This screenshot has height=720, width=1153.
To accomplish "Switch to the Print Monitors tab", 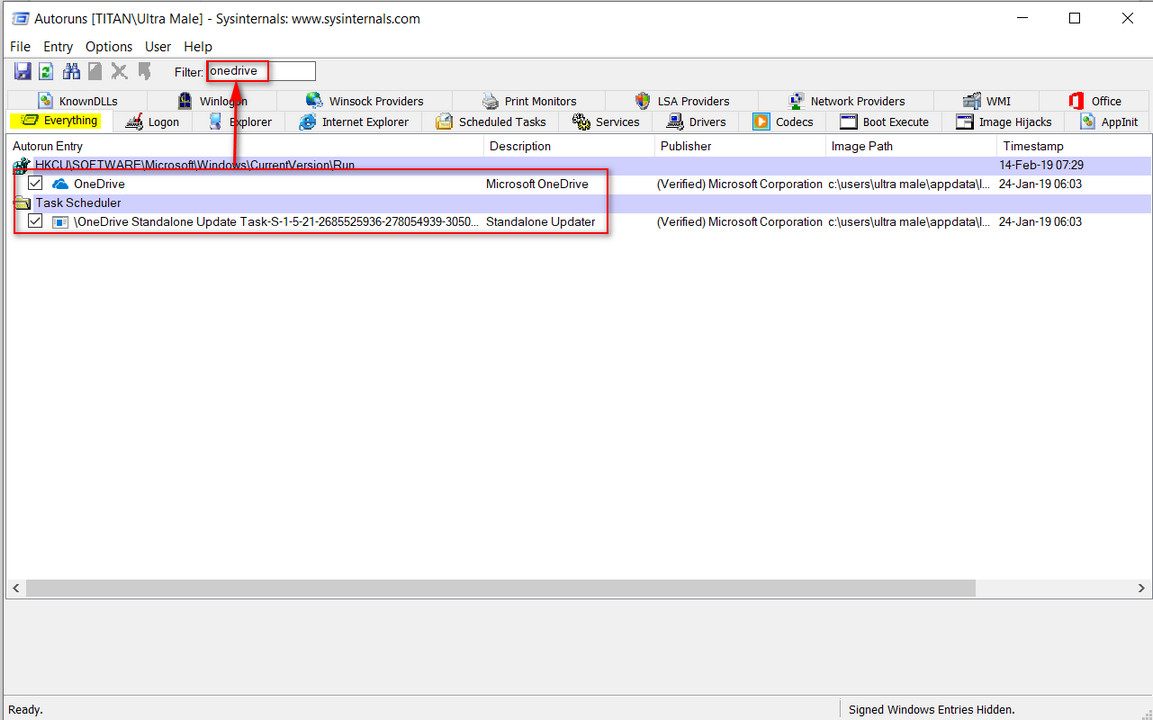I will coord(529,101).
